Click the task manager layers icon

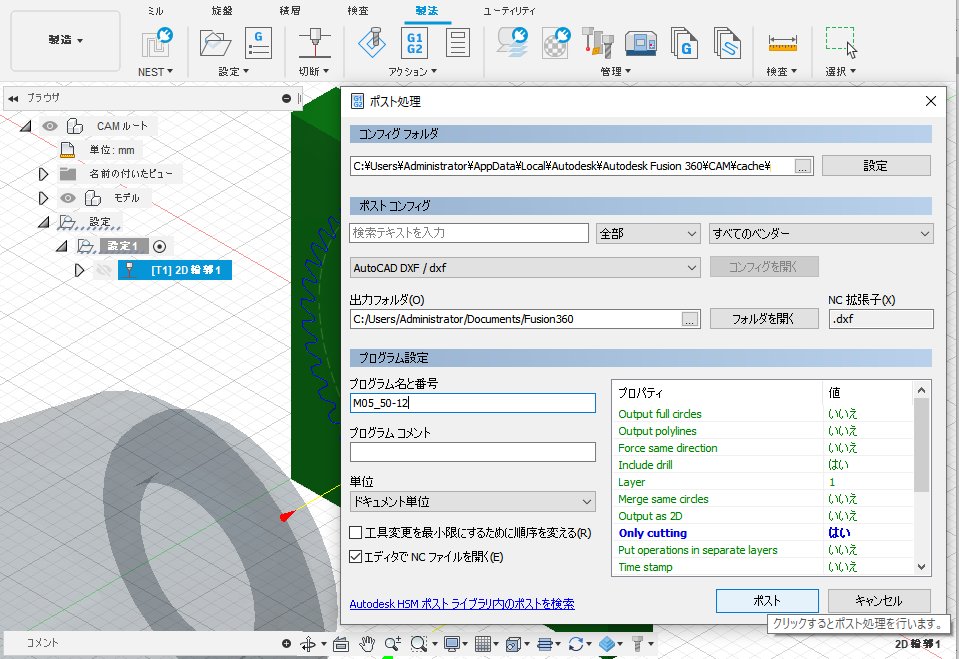pos(513,43)
